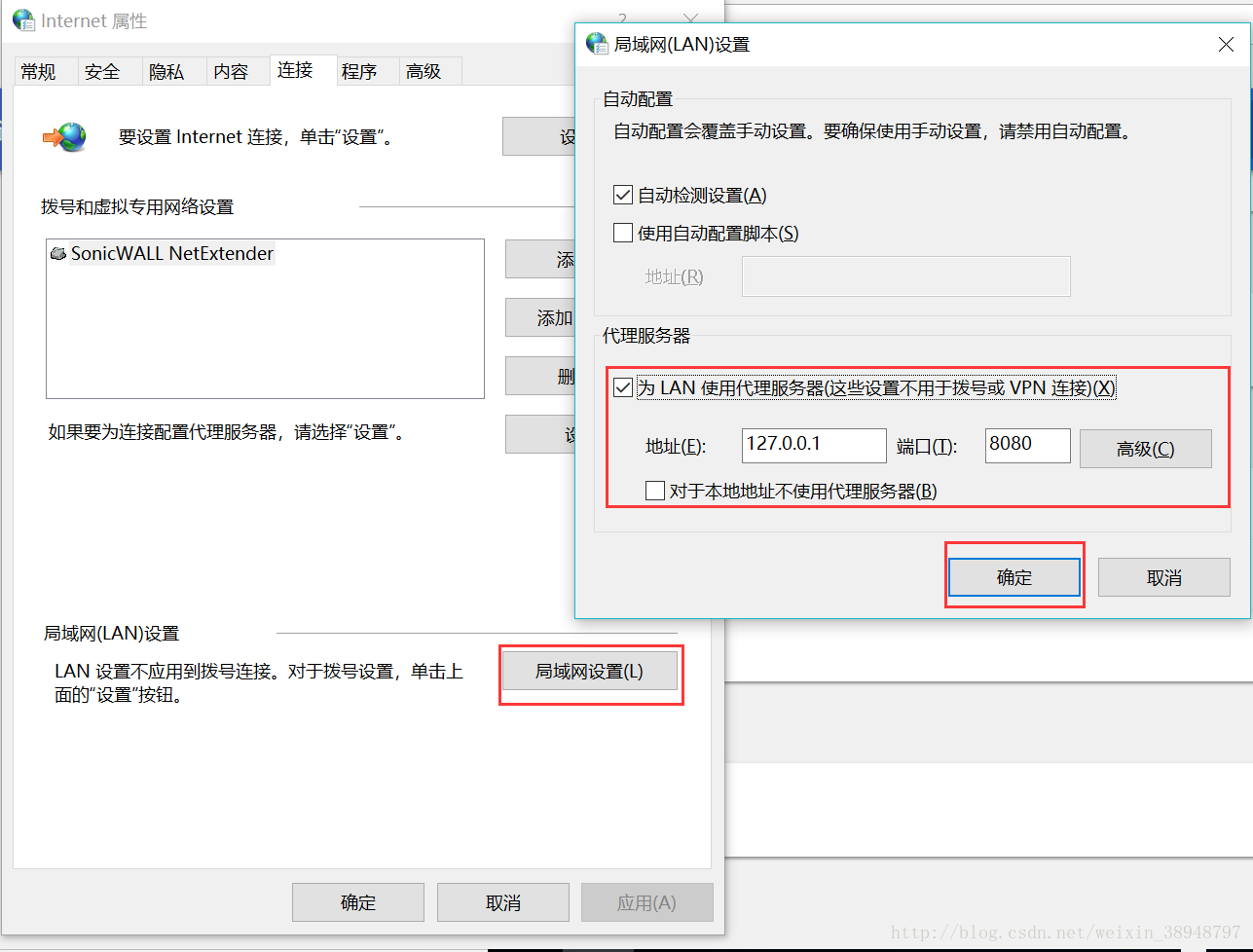Disable 为 LAN 使用代理服务器

622,387
